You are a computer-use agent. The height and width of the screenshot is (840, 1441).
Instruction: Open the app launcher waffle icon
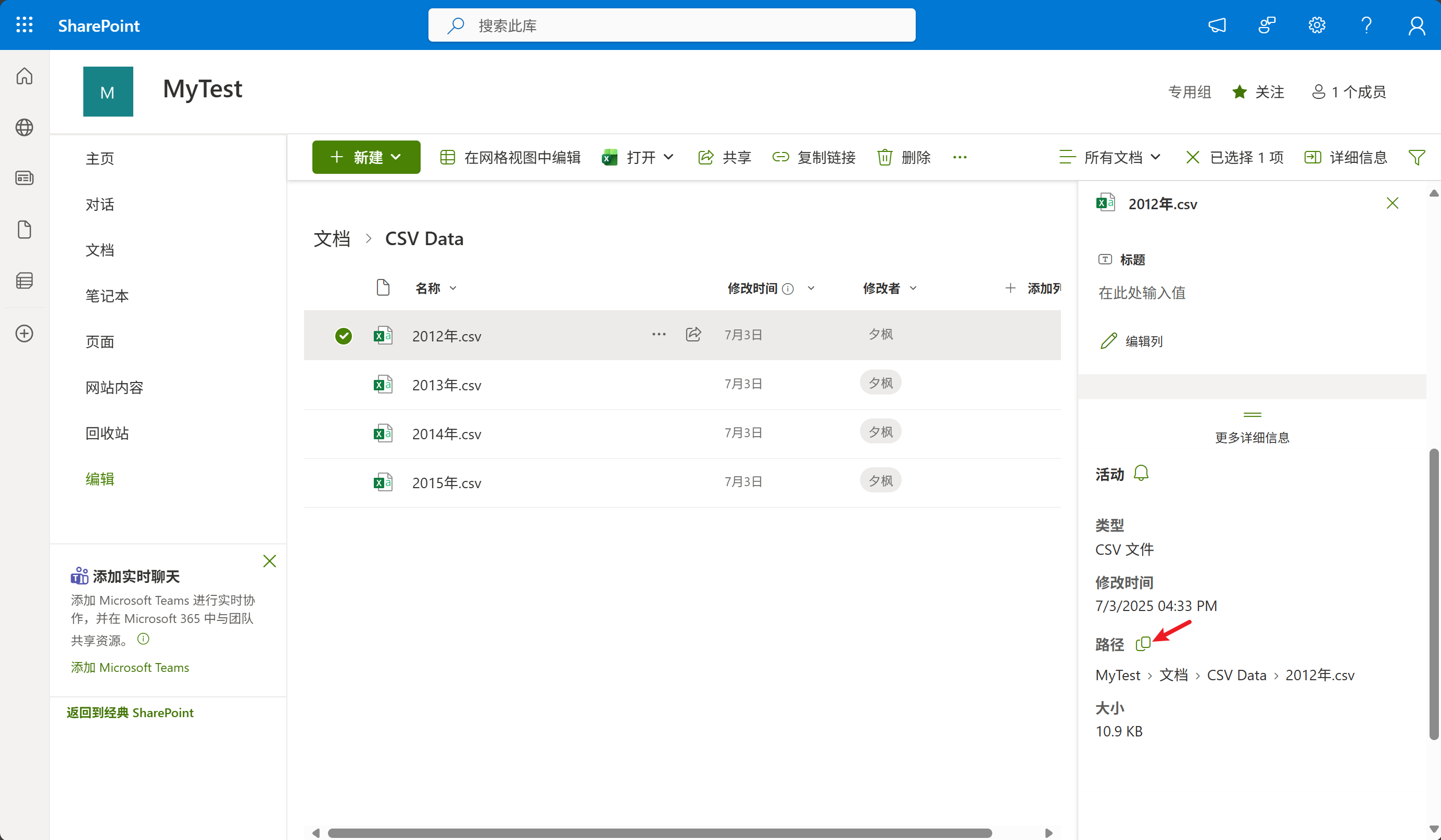click(24, 25)
